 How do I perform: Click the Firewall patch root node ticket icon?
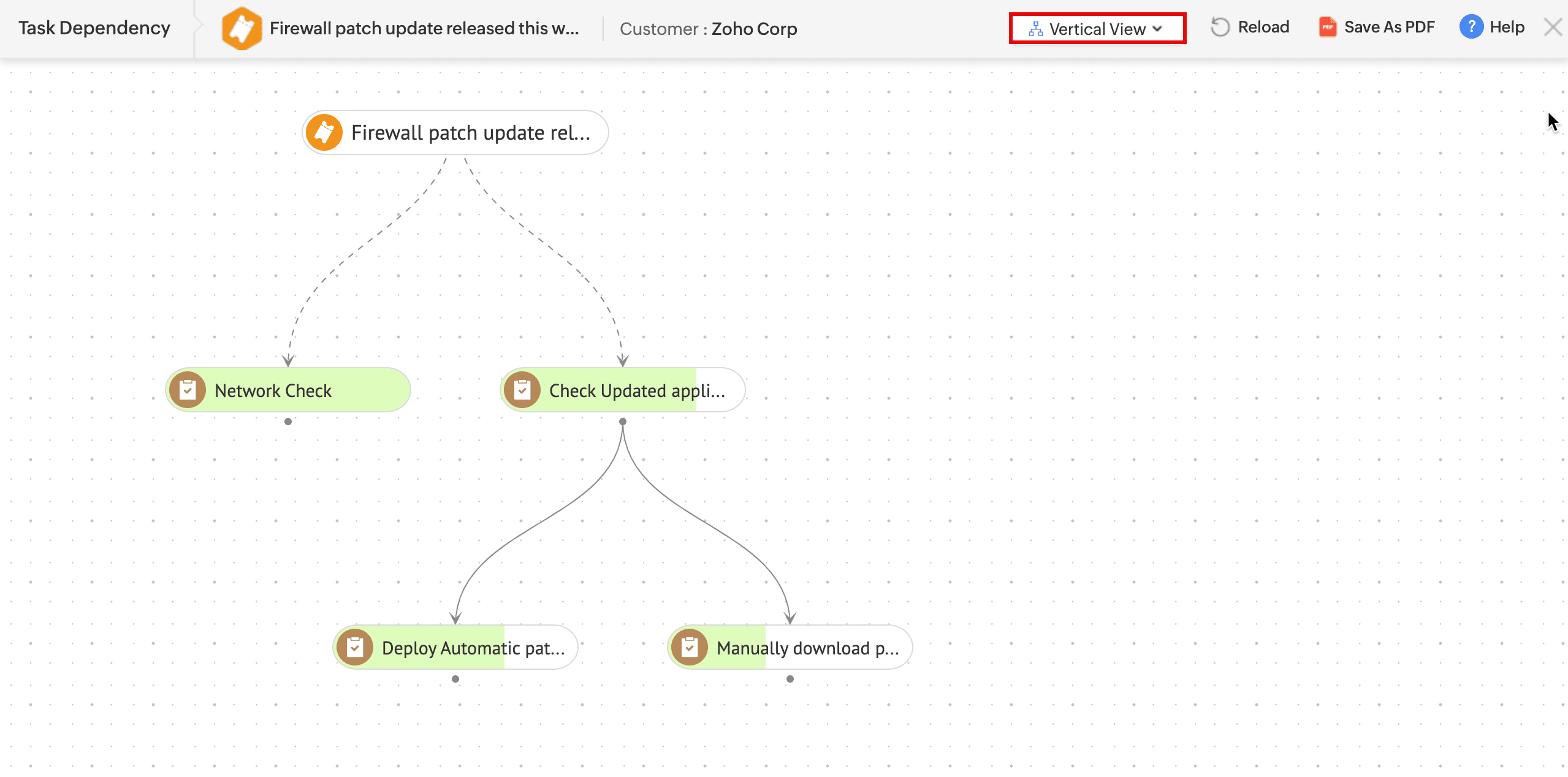[x=324, y=132]
